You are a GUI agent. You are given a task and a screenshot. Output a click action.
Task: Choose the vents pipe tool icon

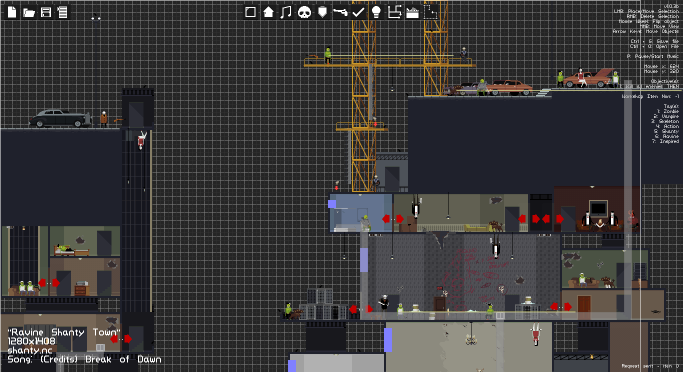click(394, 12)
